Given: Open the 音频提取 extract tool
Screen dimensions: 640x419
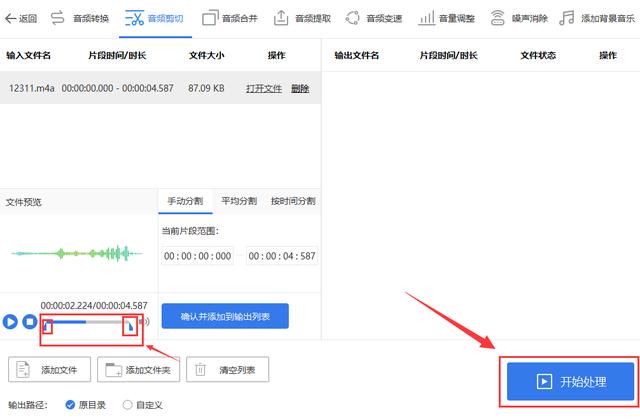Looking at the screenshot, I should [302, 18].
